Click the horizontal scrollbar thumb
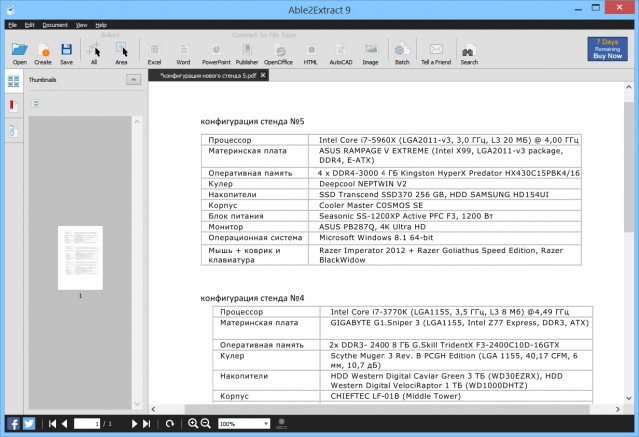 tap(387, 409)
